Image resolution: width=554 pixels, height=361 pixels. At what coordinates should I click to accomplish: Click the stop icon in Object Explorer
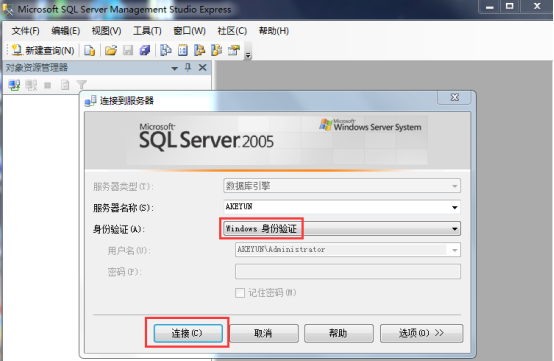tap(48, 85)
